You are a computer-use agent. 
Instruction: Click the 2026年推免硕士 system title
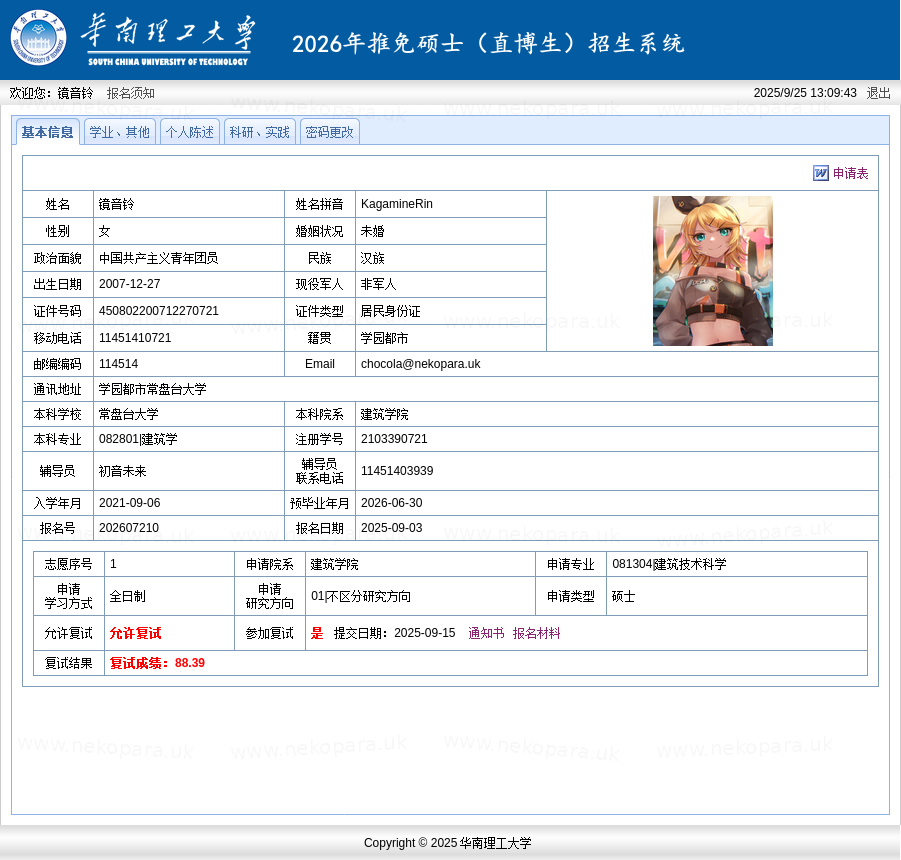coord(488,43)
